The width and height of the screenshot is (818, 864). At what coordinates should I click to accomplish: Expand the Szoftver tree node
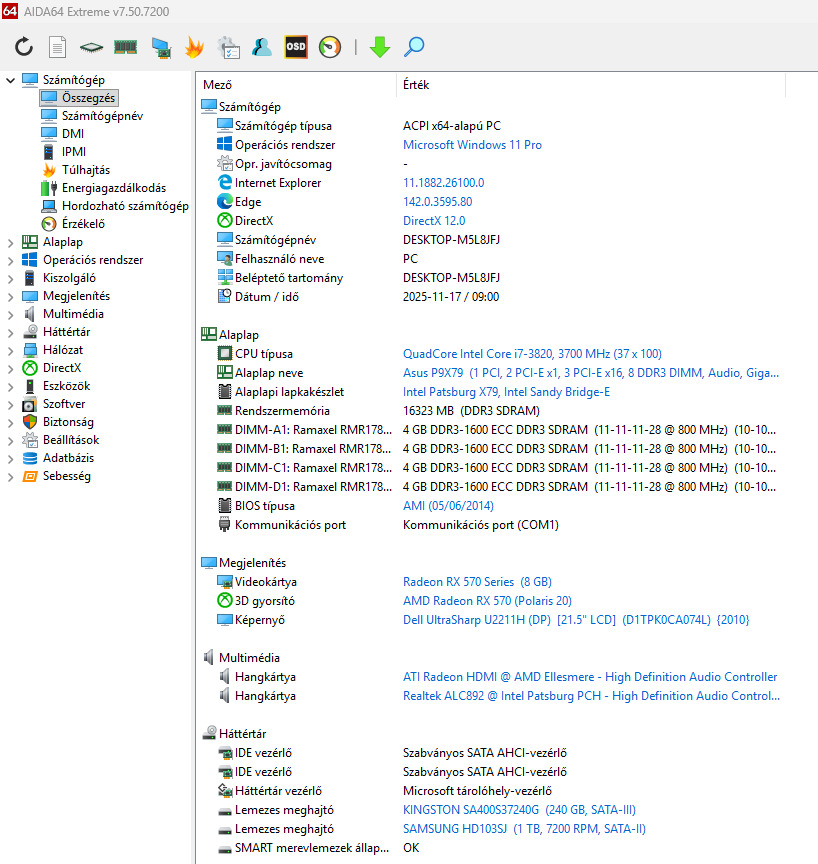10,404
